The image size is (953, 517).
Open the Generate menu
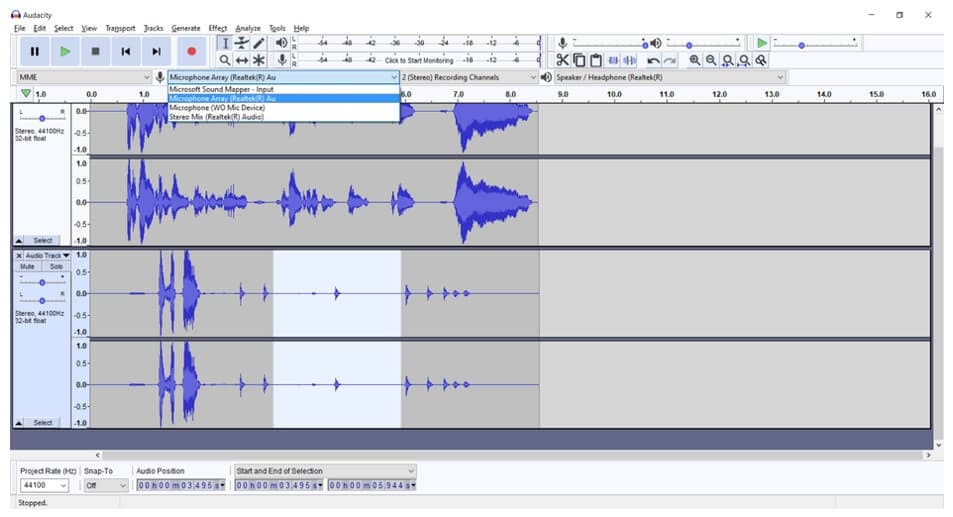[185, 28]
